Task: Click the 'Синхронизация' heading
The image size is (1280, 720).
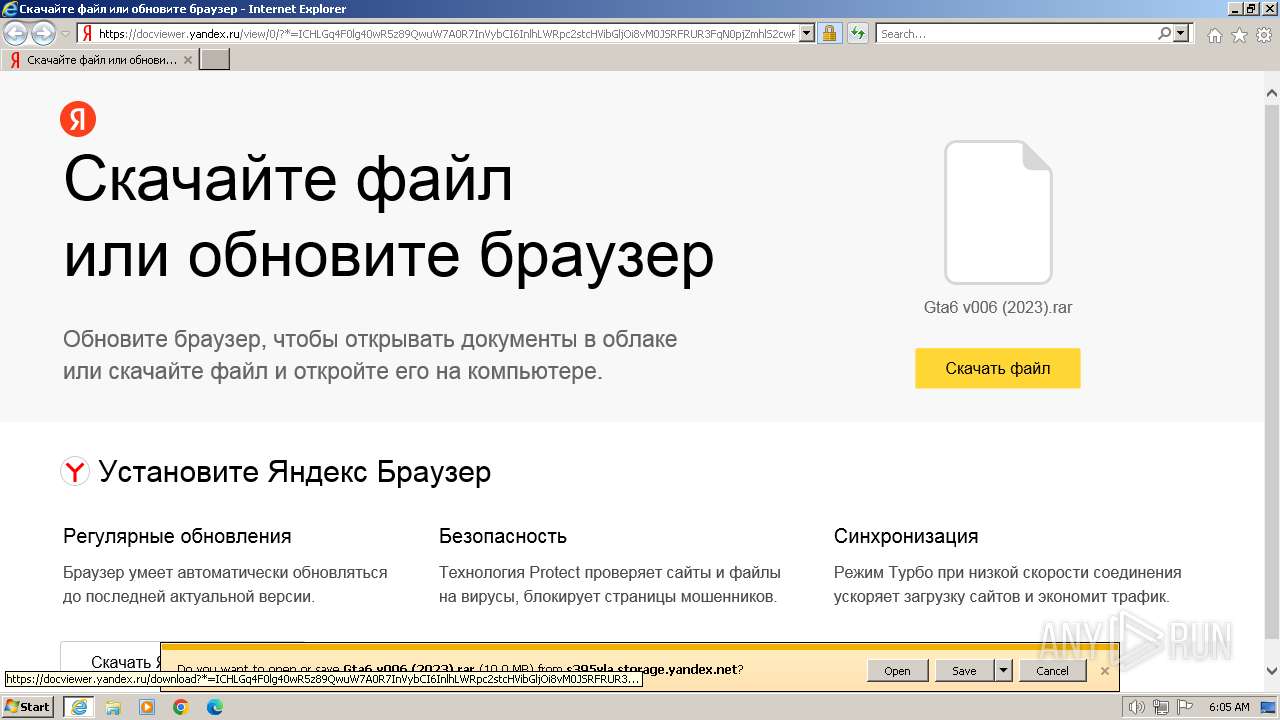Action: coord(906,536)
